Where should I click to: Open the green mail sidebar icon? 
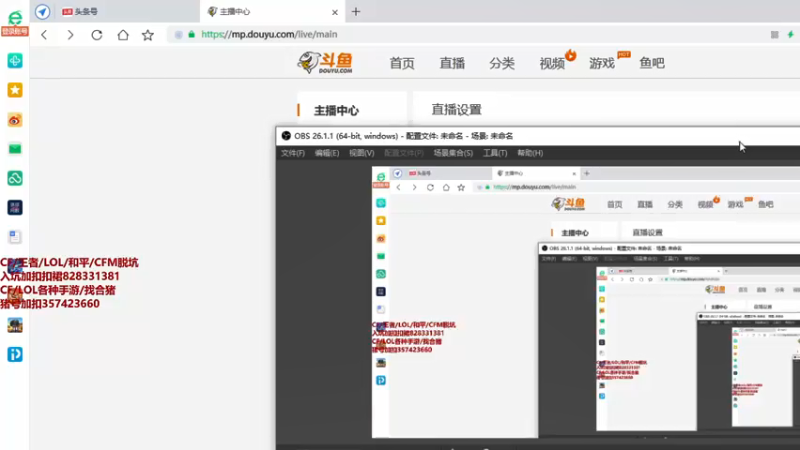[15, 149]
